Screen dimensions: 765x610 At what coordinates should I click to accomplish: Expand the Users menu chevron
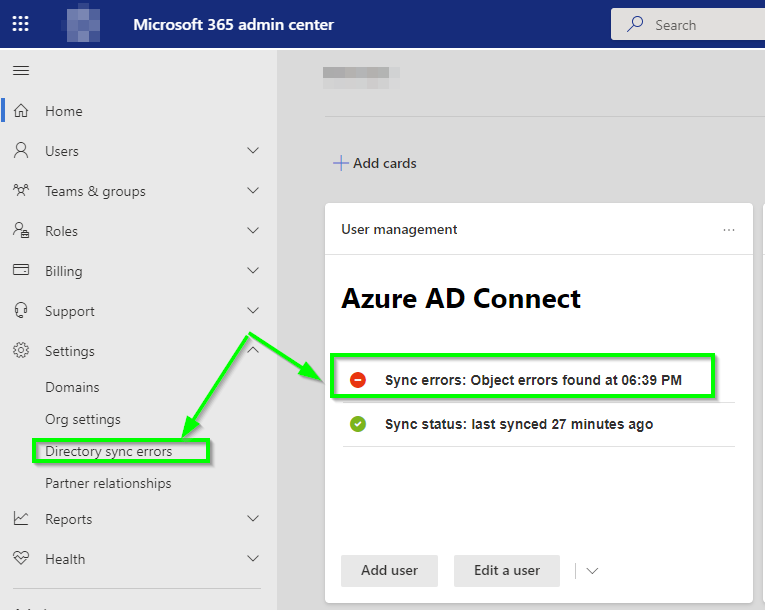[x=253, y=150]
